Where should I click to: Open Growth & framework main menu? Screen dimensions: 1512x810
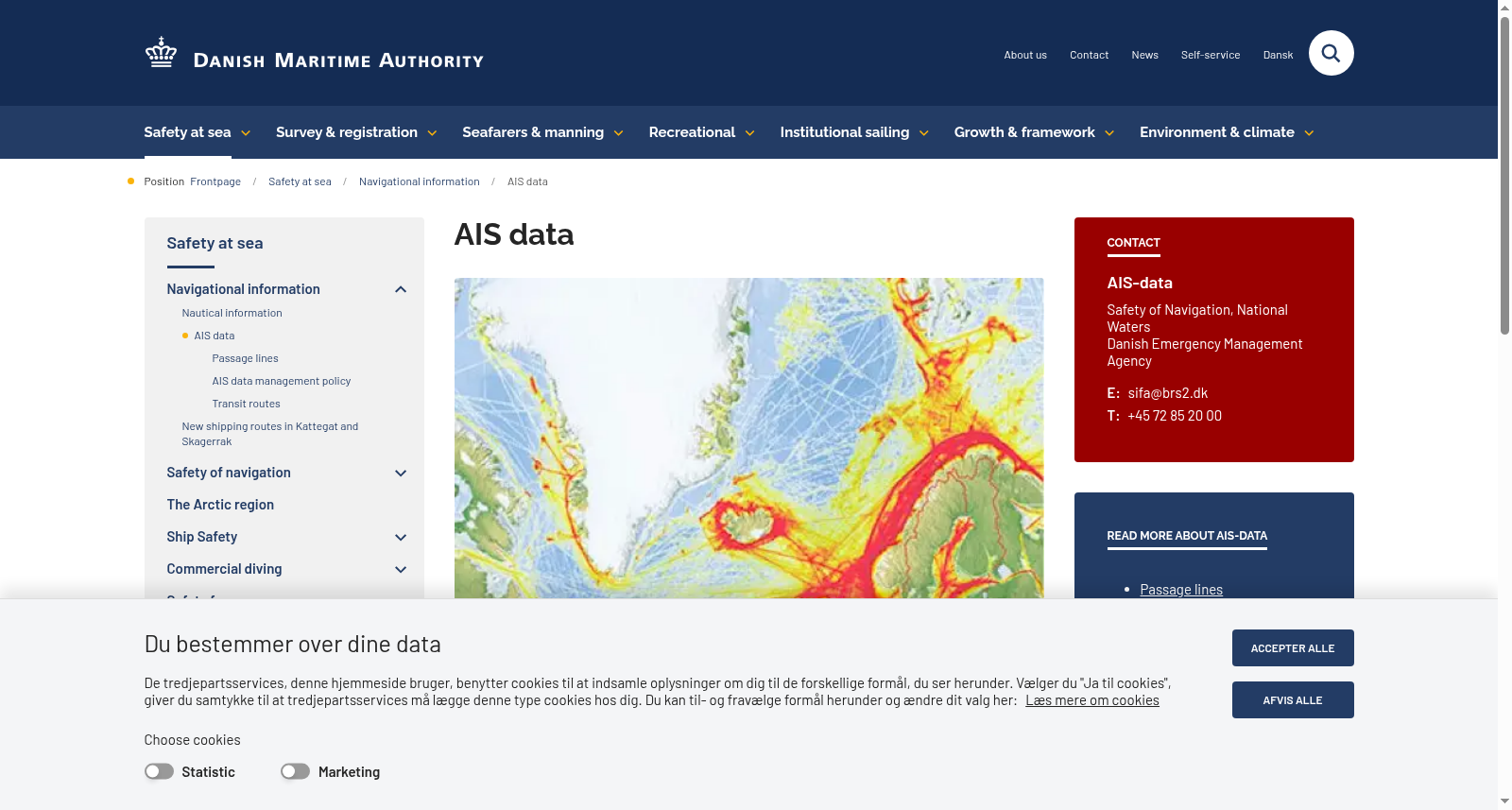pyautogui.click(x=1024, y=132)
